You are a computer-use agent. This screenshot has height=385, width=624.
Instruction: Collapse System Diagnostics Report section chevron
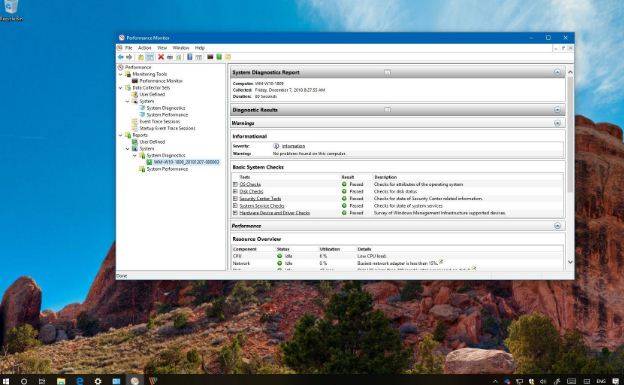pyautogui.click(x=557, y=72)
